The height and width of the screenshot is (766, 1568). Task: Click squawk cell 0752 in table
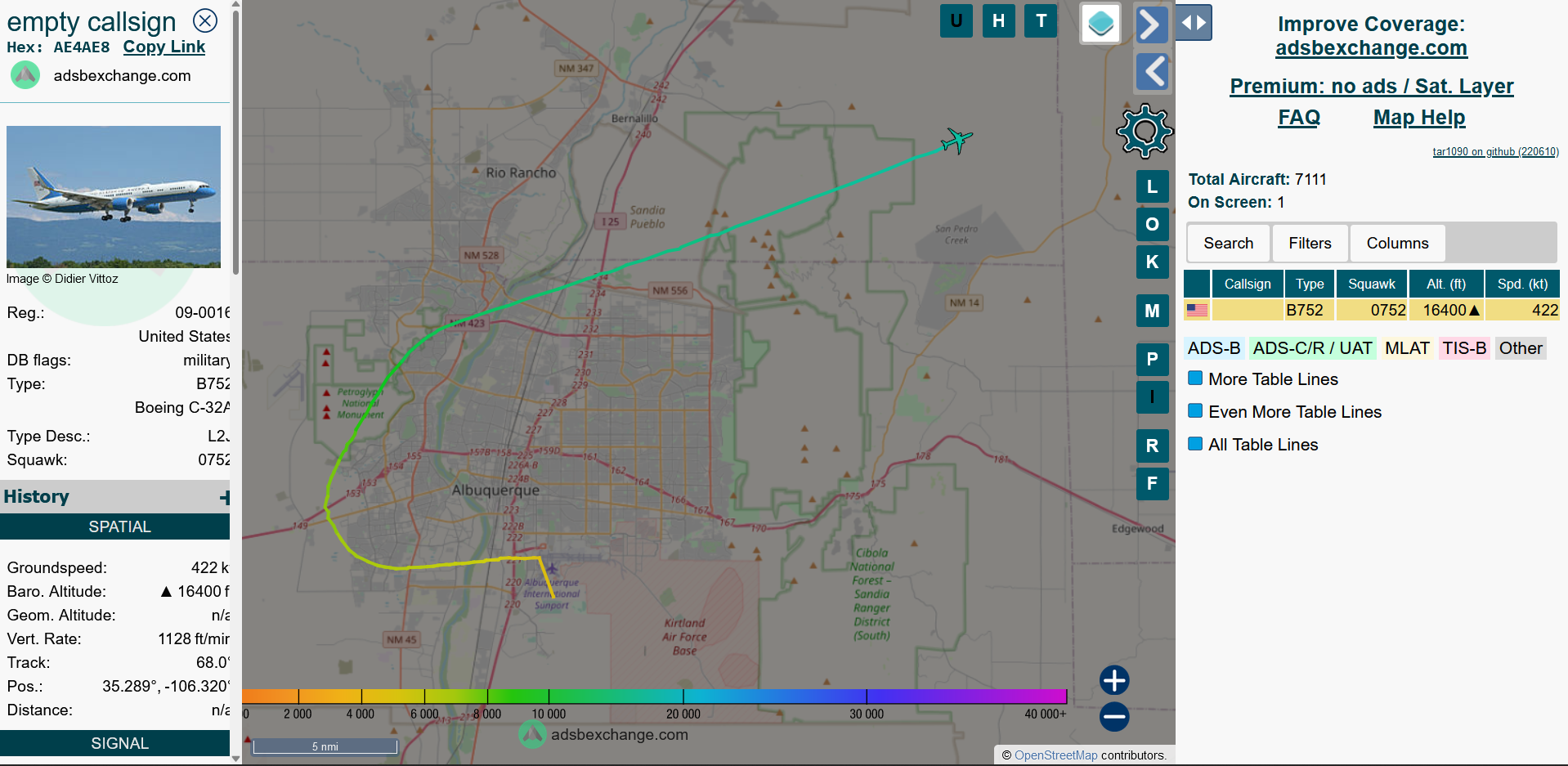[1372, 310]
